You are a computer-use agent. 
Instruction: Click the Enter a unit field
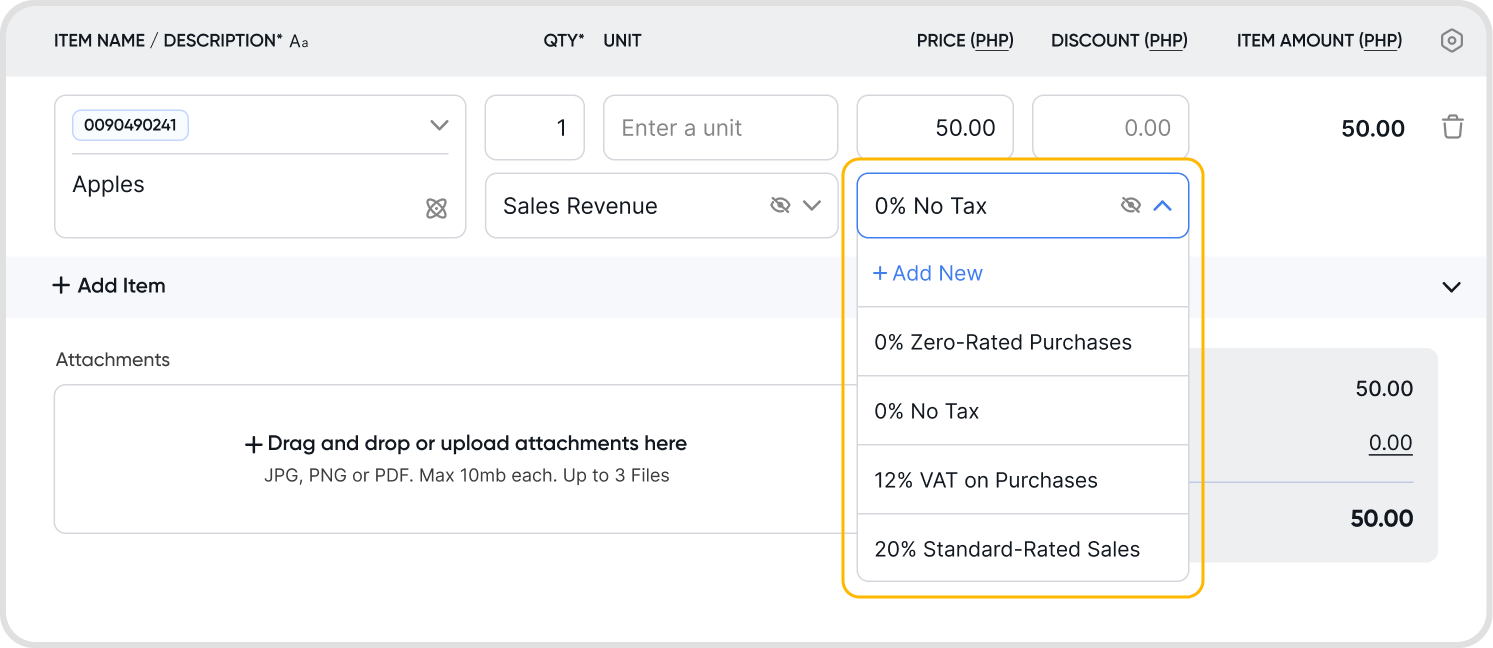coord(720,128)
